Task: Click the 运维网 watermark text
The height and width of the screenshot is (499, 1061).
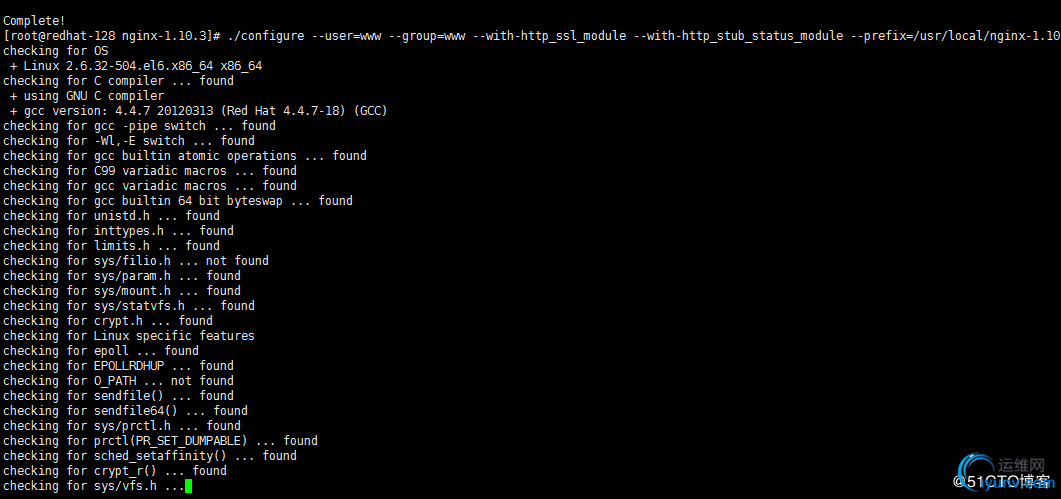Action: 1020,465
